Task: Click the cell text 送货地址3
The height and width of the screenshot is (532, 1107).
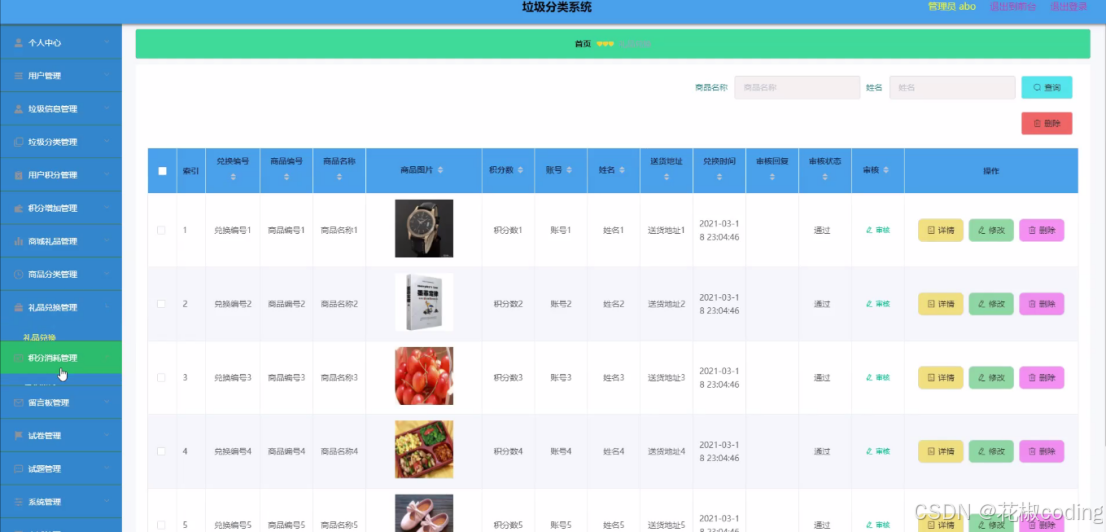Action: (x=666, y=378)
